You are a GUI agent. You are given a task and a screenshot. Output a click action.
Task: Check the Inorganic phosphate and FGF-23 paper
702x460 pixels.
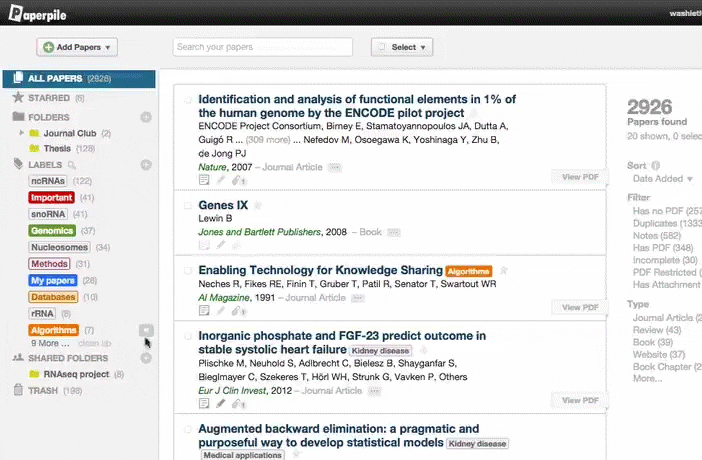coord(187,336)
